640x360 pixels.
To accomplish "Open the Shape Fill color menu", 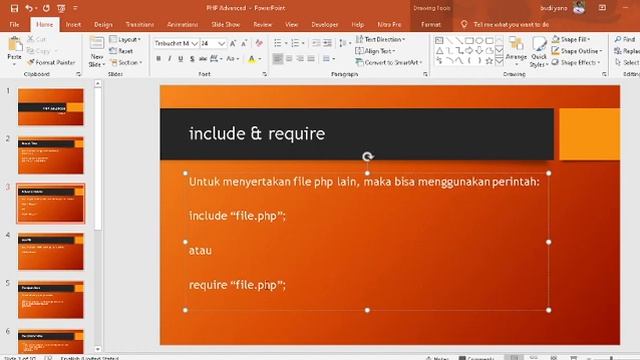I will (x=571, y=40).
